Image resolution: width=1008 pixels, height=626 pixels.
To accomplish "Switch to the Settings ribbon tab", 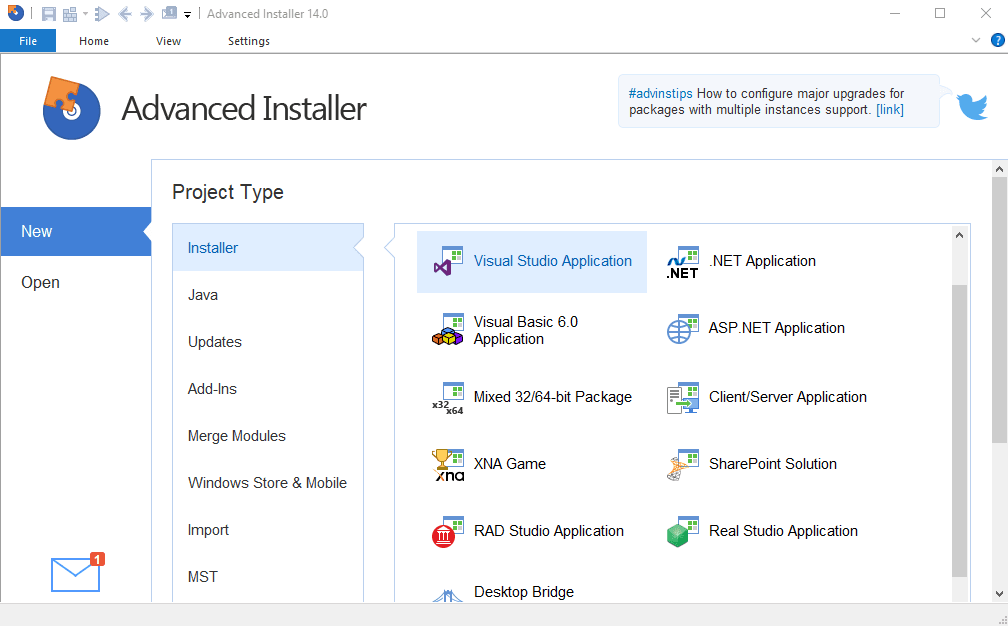I will 248,41.
